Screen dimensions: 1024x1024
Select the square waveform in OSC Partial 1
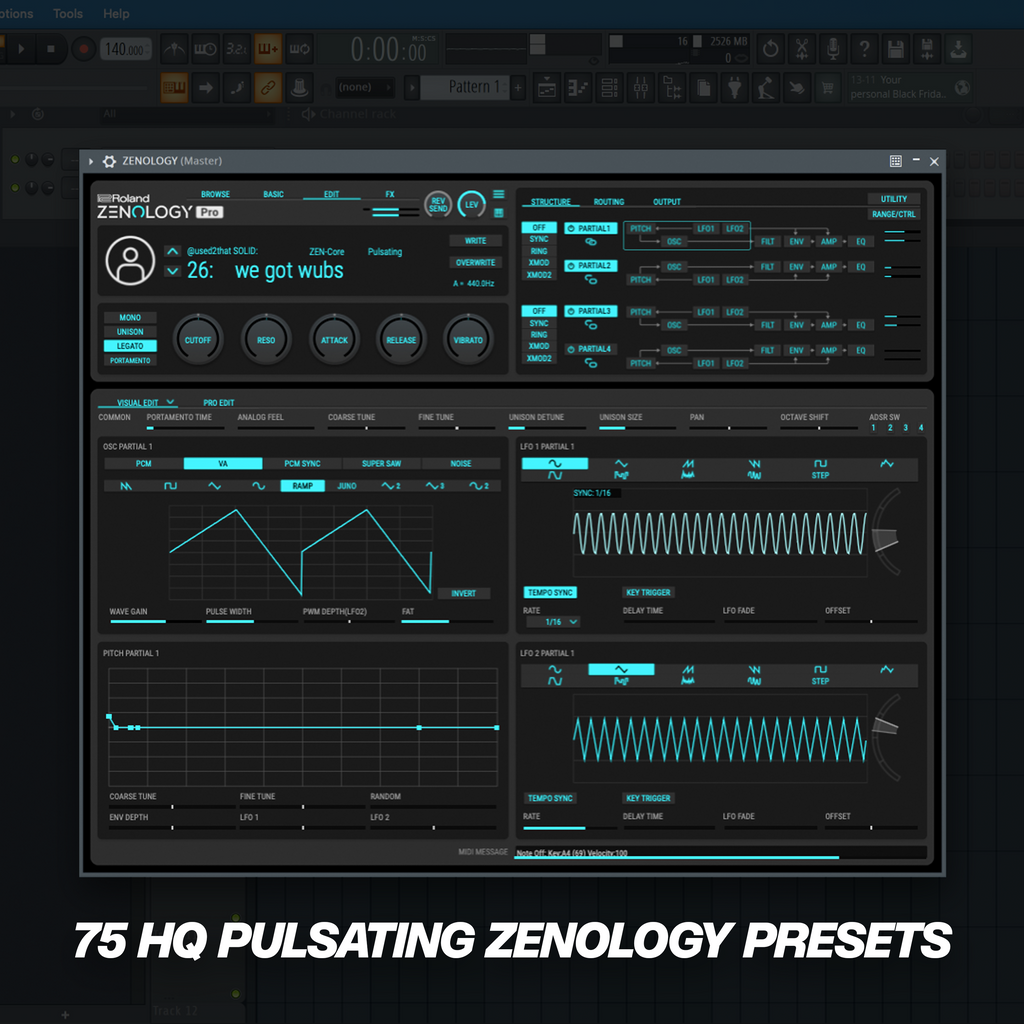pyautogui.click(x=171, y=486)
